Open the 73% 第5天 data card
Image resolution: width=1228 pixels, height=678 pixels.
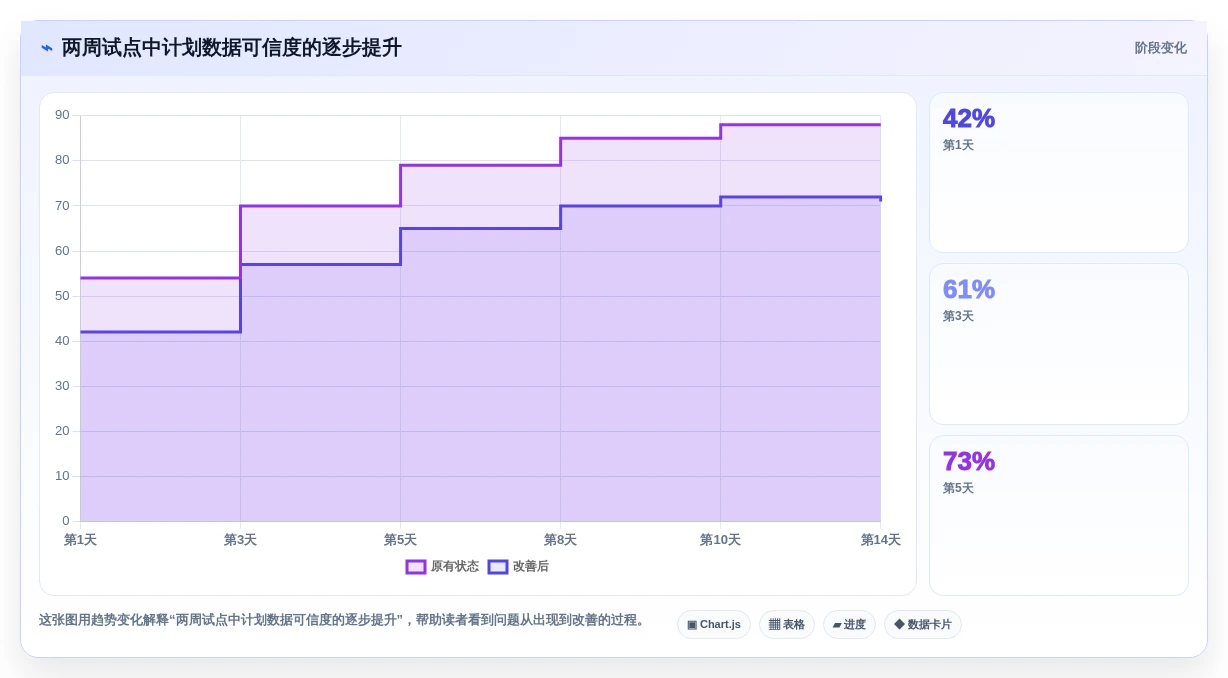pyautogui.click(x=1059, y=516)
